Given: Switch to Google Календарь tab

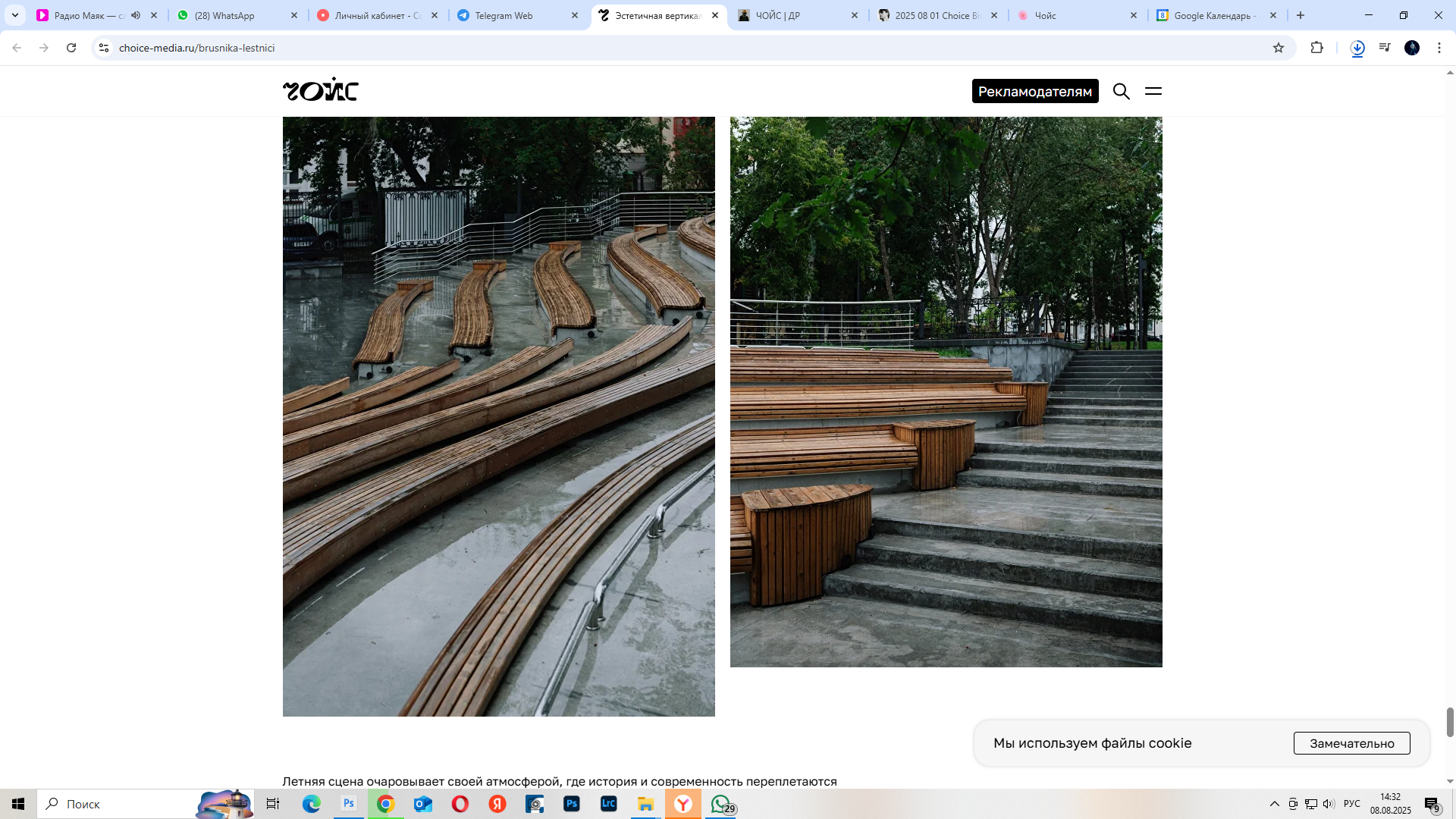Looking at the screenshot, I should pos(1213,15).
